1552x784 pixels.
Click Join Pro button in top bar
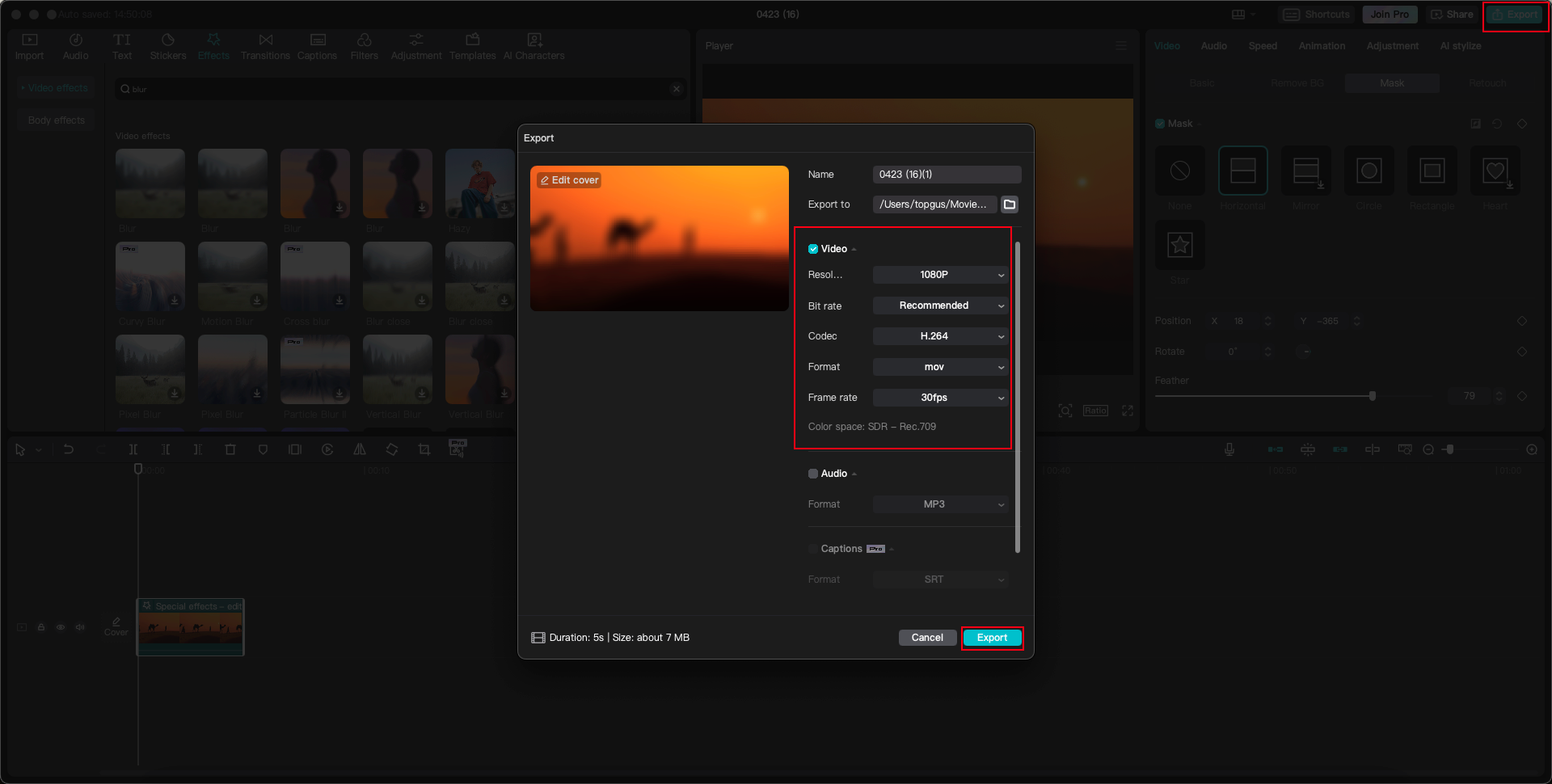1390,15
